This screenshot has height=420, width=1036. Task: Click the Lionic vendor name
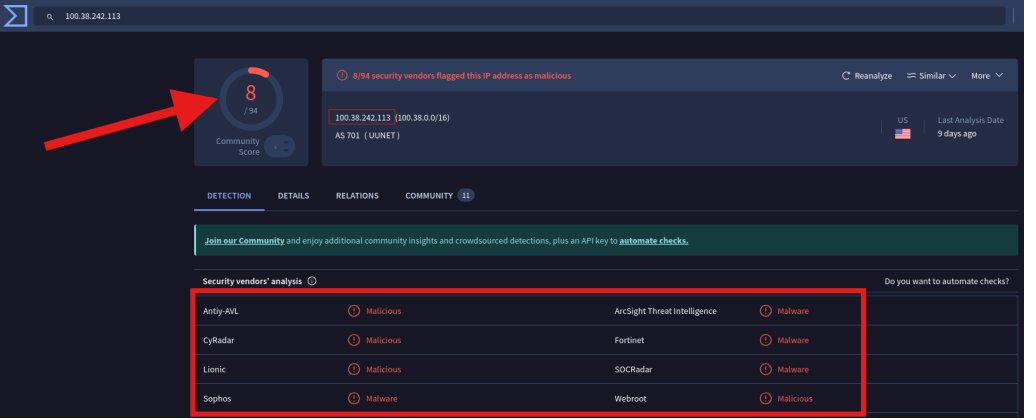(x=214, y=370)
